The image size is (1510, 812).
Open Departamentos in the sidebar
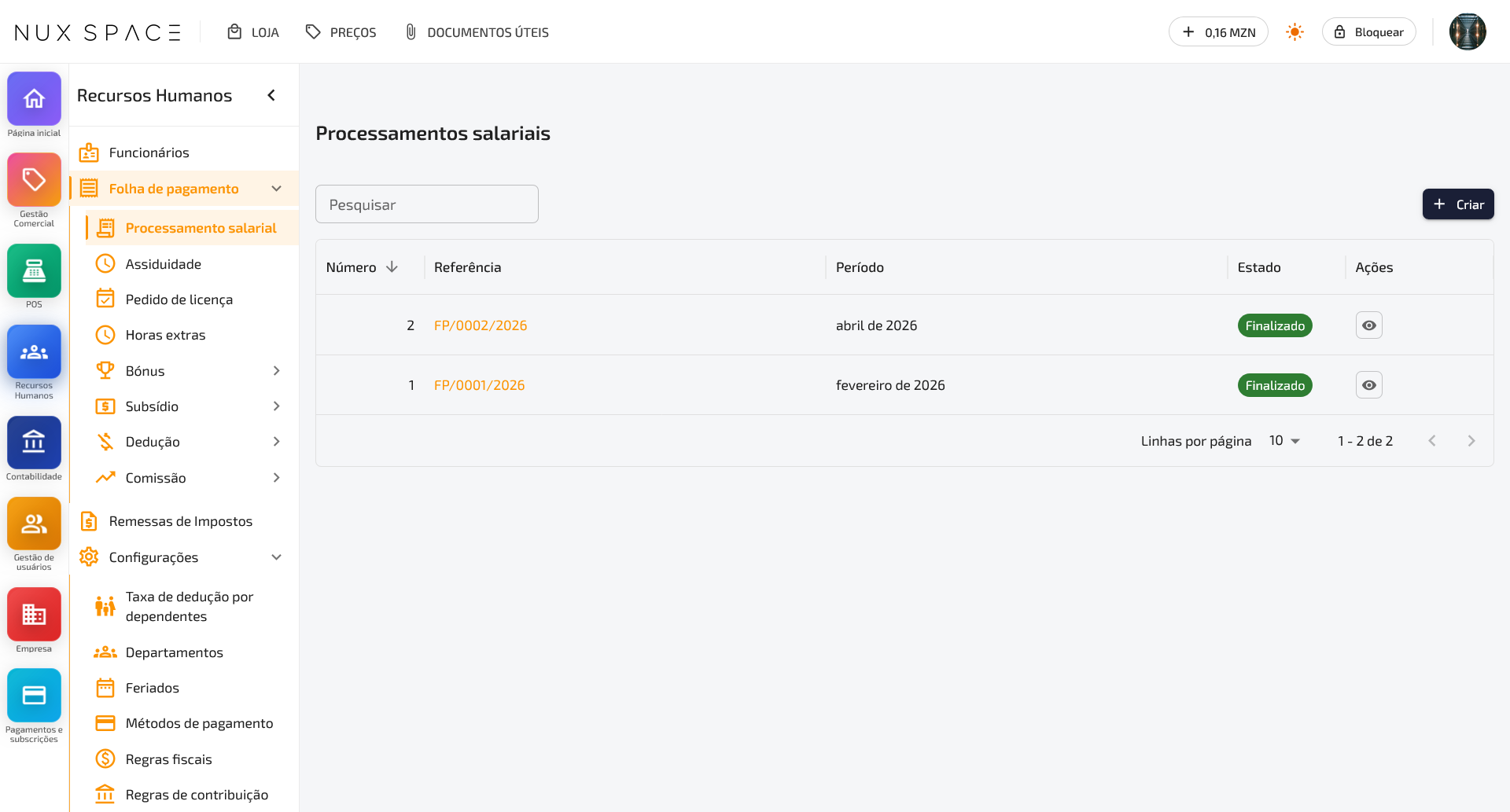(x=192, y=652)
